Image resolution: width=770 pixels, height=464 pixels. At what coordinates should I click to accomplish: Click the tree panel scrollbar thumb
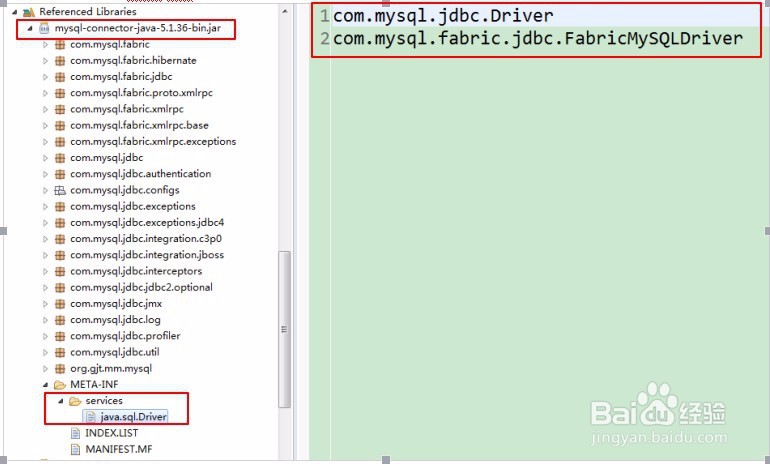284,329
